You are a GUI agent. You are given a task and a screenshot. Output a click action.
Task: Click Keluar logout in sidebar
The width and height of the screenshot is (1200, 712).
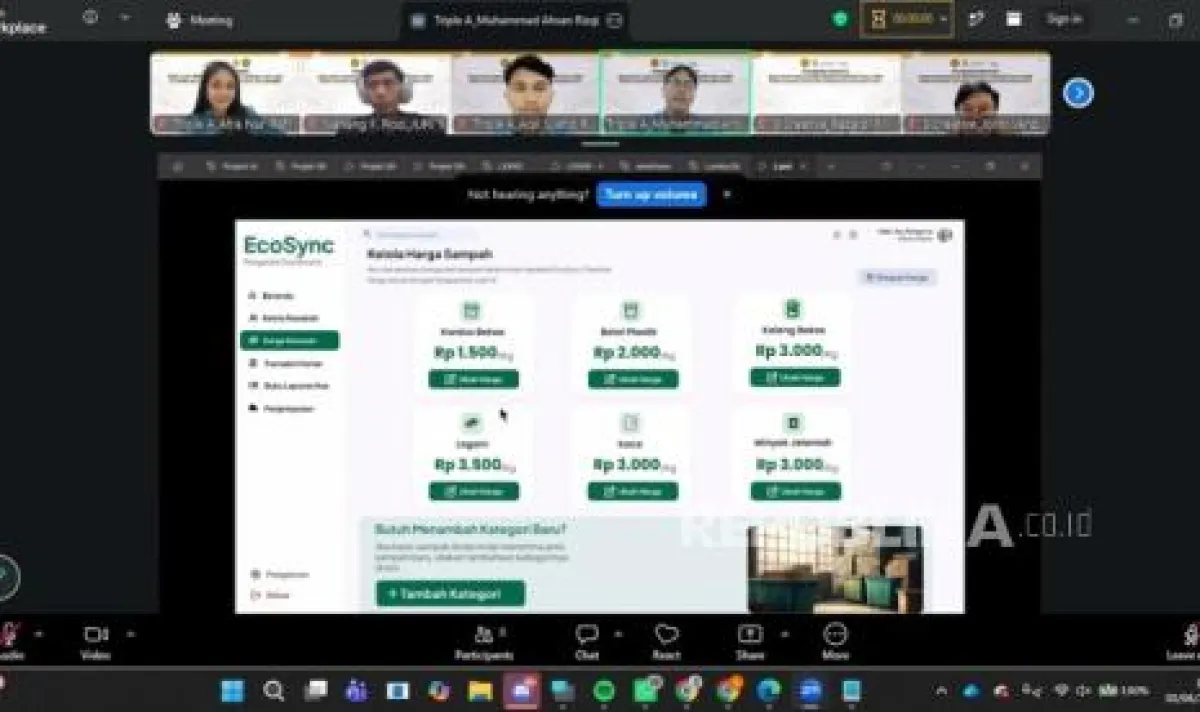pos(271,595)
